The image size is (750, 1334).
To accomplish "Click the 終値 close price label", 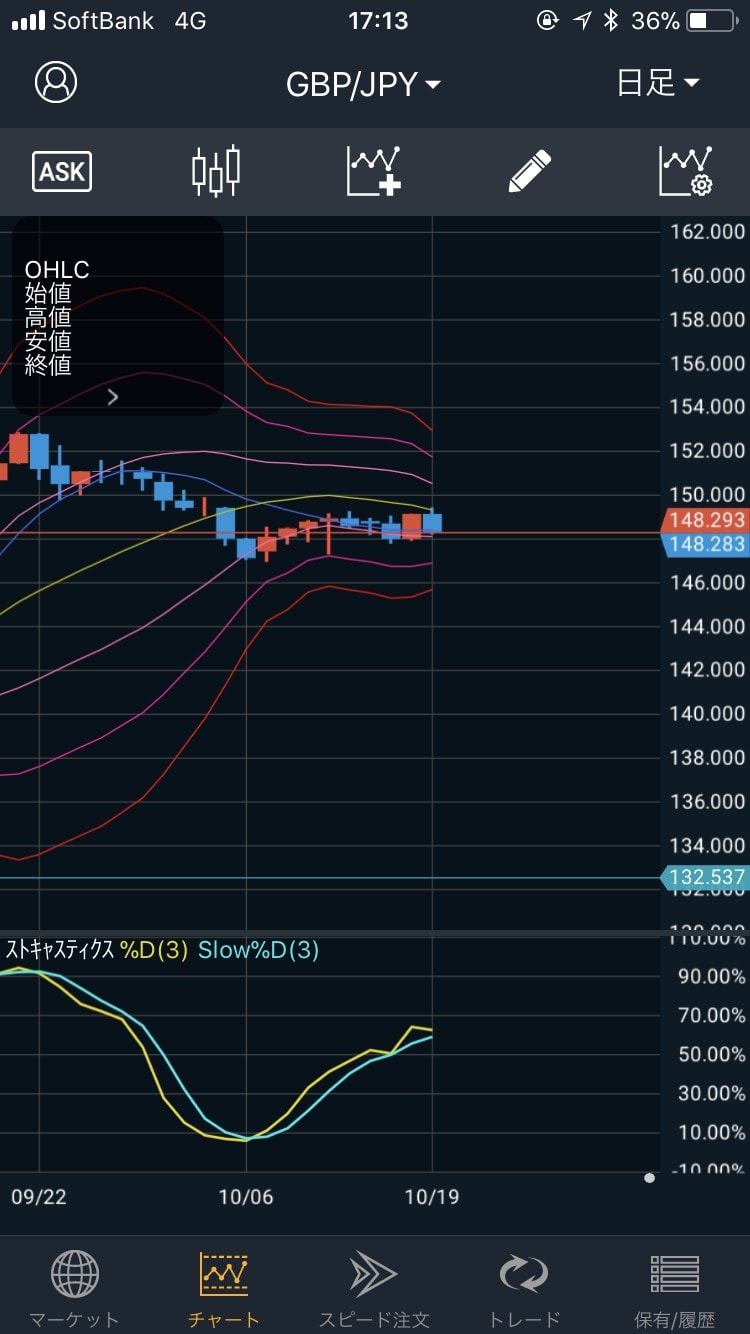I will coord(48,365).
